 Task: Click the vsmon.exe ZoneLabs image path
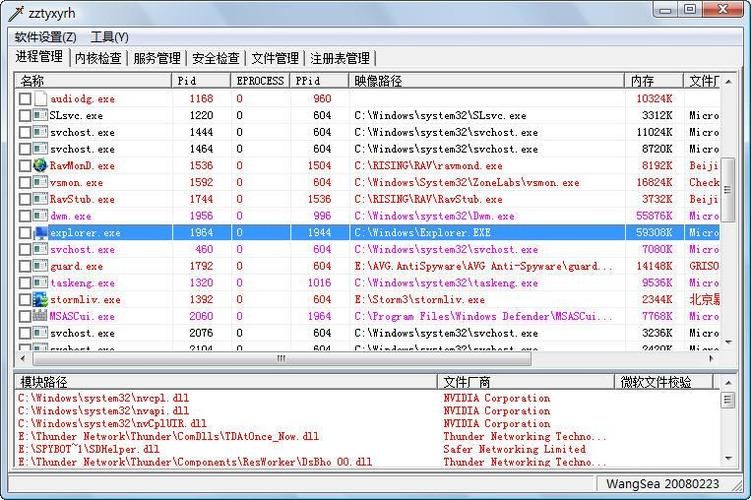tap(467, 182)
